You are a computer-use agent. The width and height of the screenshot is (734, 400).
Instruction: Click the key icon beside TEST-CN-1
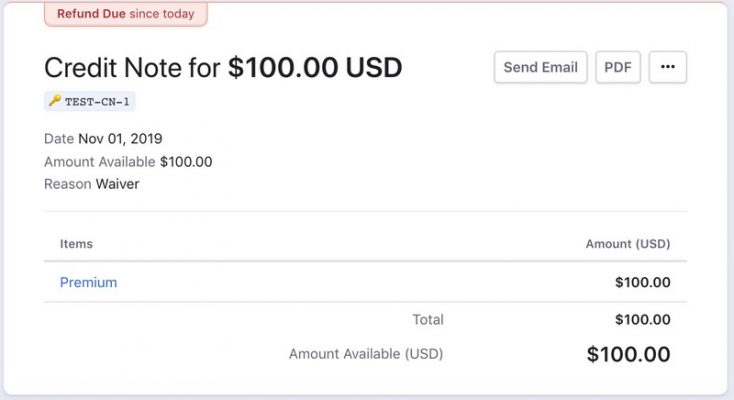tap(54, 101)
